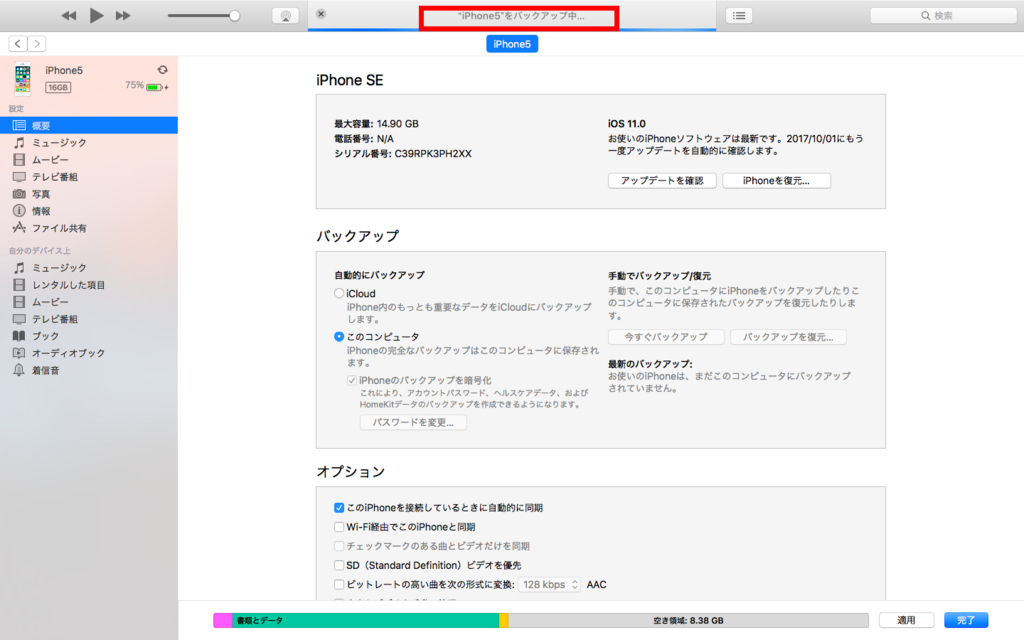The width and height of the screenshot is (1024, 640).
Task: Click iPhoneを復元... button
Action: coord(776,181)
